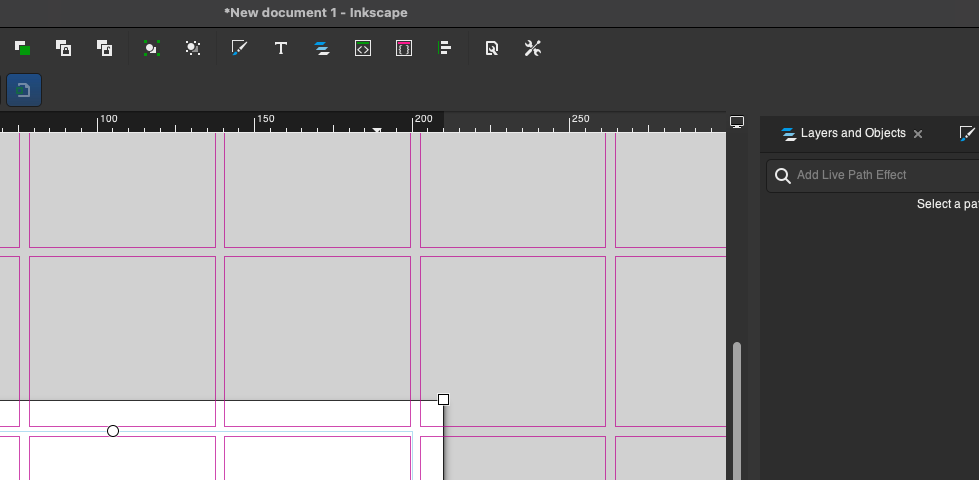Viewport: 979px width, 480px height.
Task: Click the square page corner resize handle
Action: [x=443, y=399]
